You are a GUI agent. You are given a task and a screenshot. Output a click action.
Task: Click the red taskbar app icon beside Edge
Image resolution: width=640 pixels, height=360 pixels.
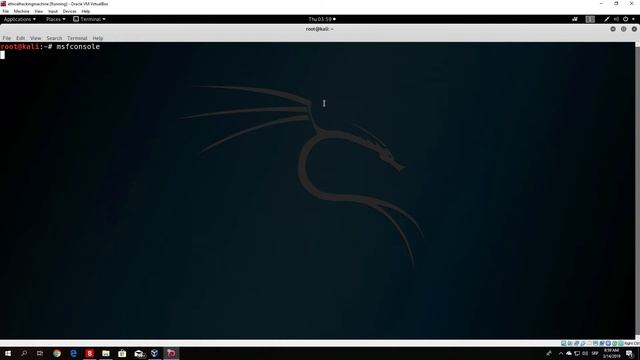point(90,353)
